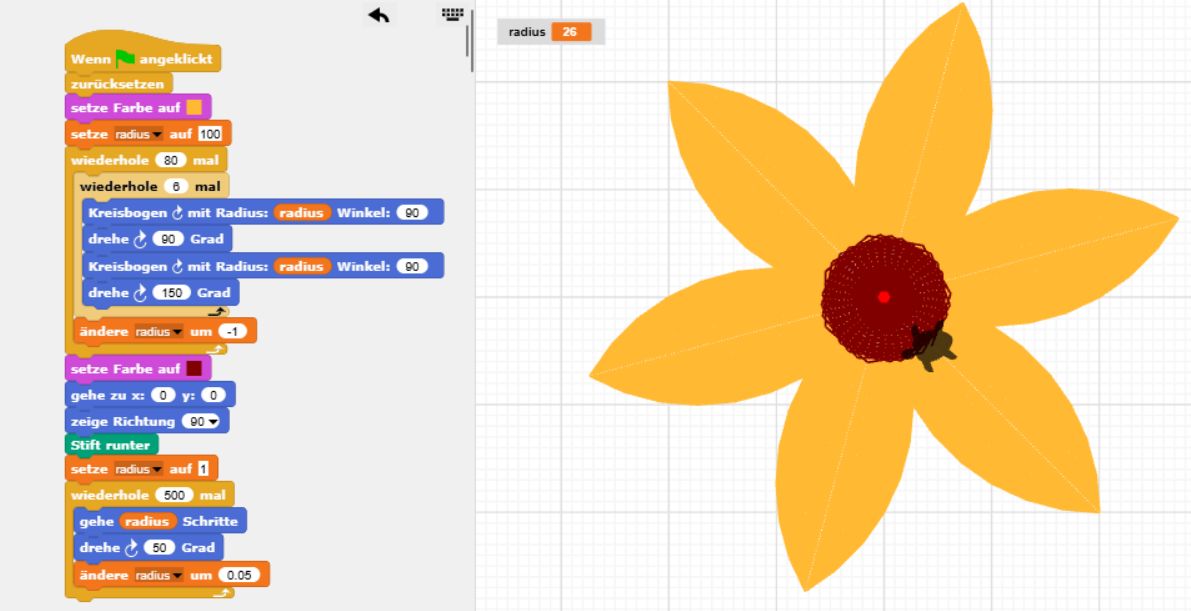Click the green flag in the hat block

[x=125, y=59]
